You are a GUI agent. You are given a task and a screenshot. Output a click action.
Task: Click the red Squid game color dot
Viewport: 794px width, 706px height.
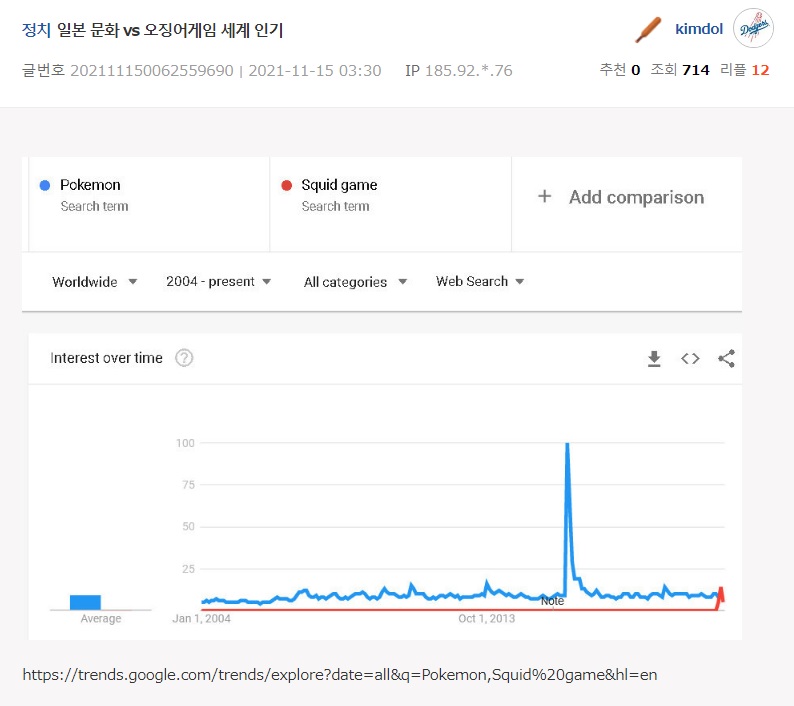click(x=286, y=185)
